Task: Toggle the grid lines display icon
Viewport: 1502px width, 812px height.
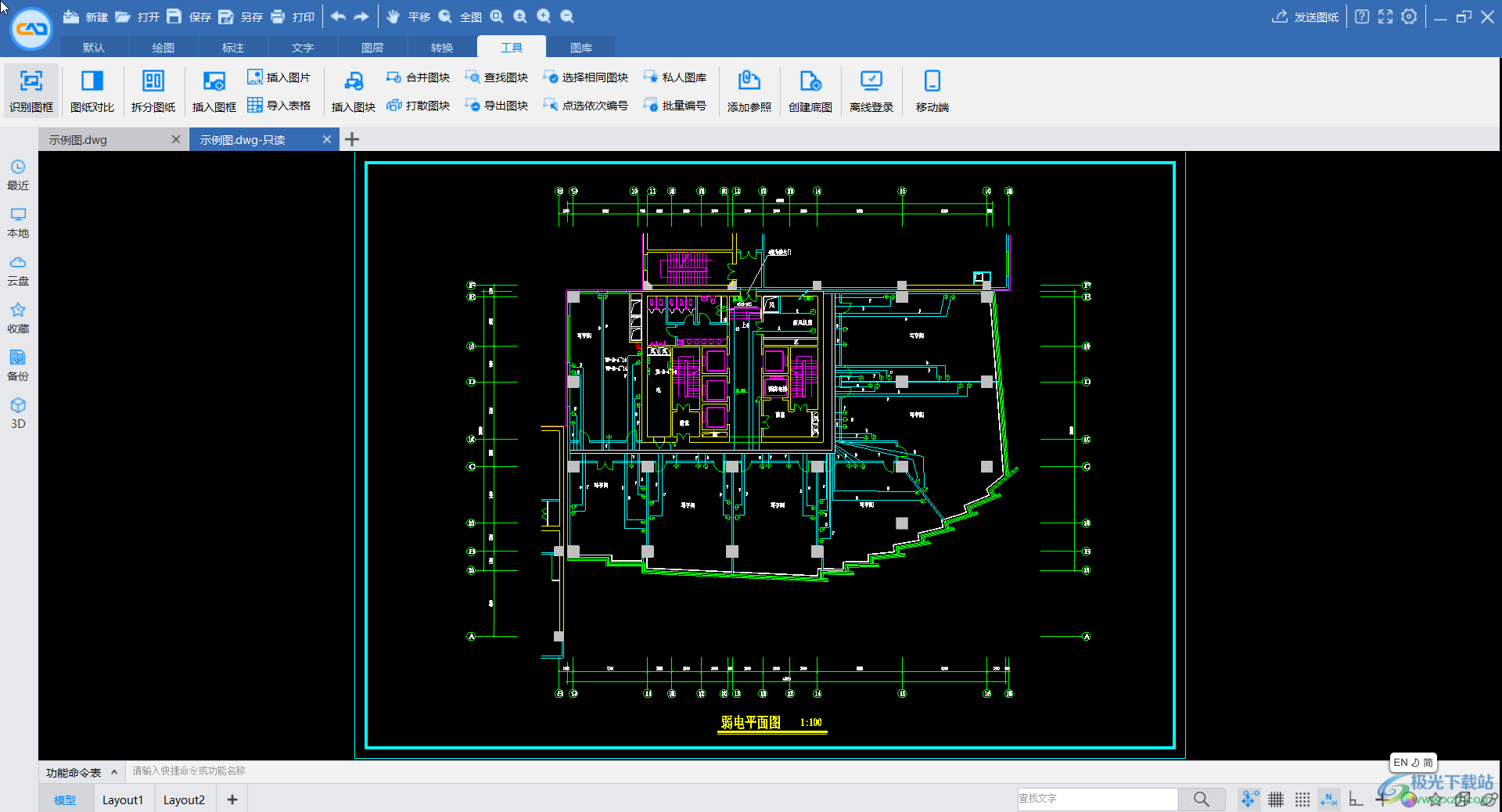Action: coord(1276,799)
